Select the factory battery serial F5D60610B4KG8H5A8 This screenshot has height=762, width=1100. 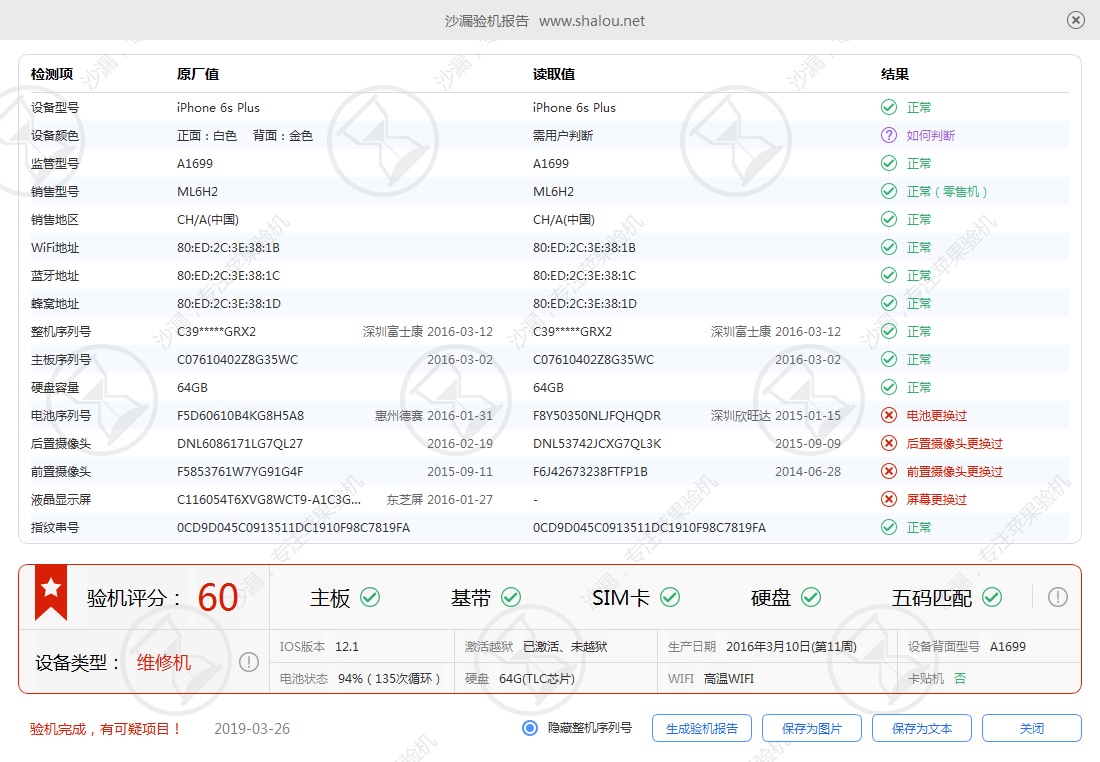[240, 415]
